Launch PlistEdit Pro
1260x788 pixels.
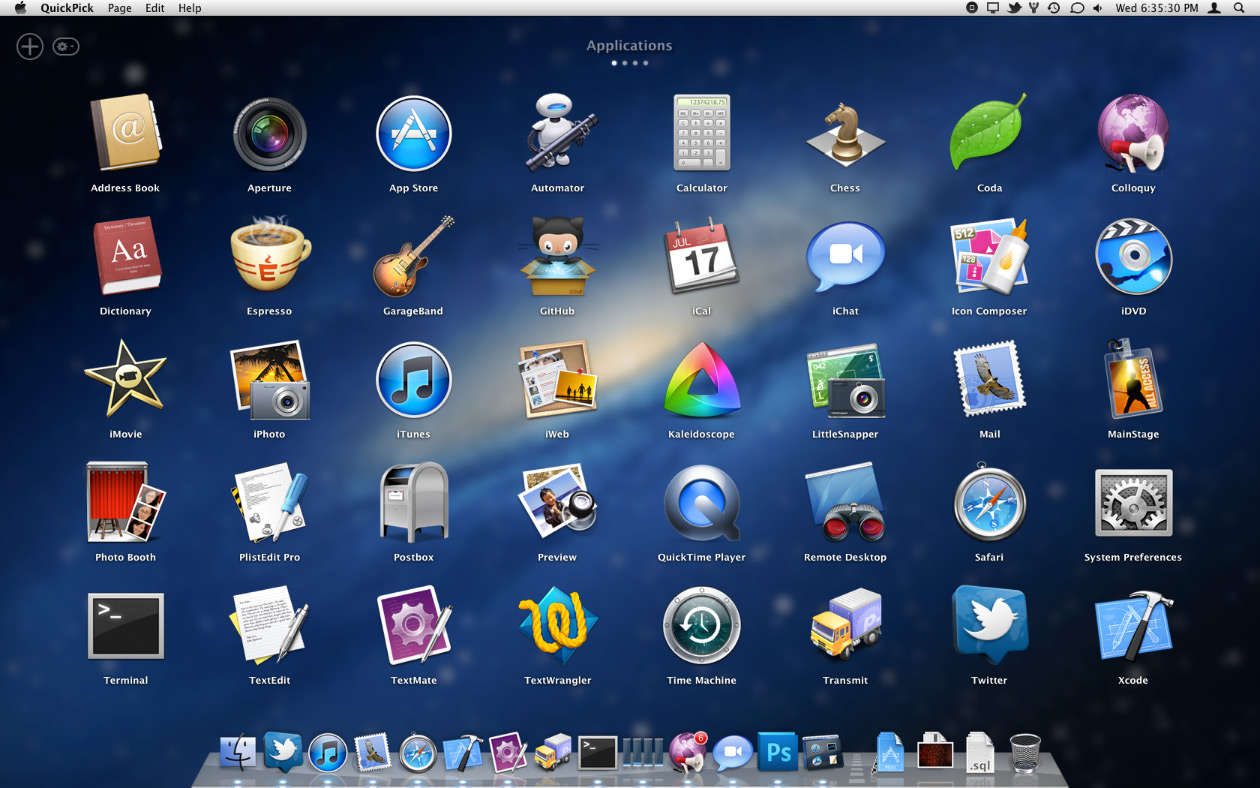[x=269, y=503]
